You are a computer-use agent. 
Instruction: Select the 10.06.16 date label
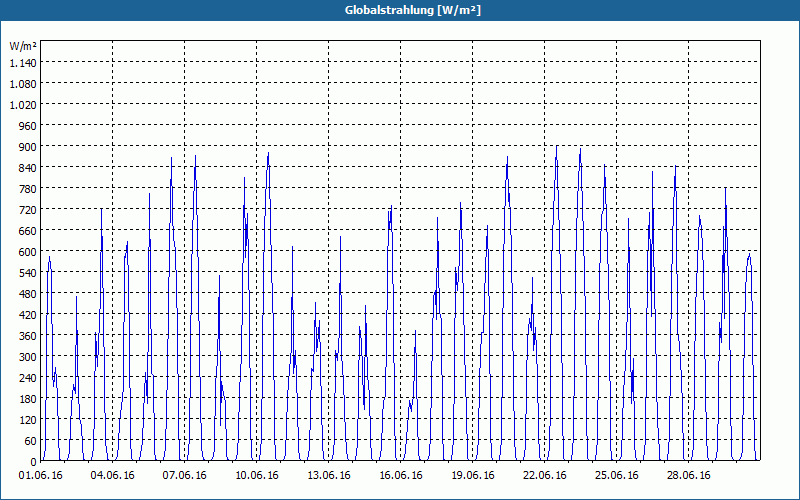coord(257,476)
